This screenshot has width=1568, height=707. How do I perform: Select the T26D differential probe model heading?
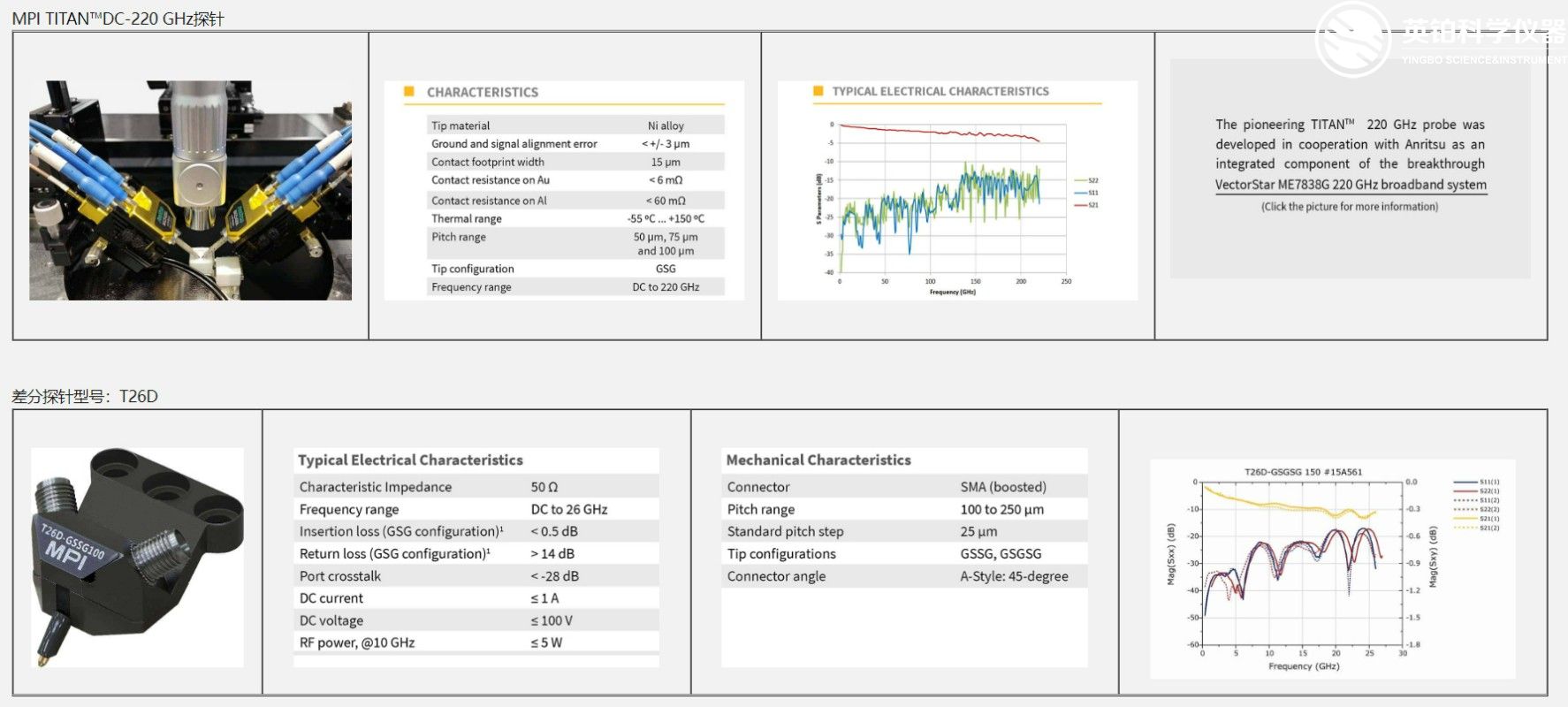point(85,396)
